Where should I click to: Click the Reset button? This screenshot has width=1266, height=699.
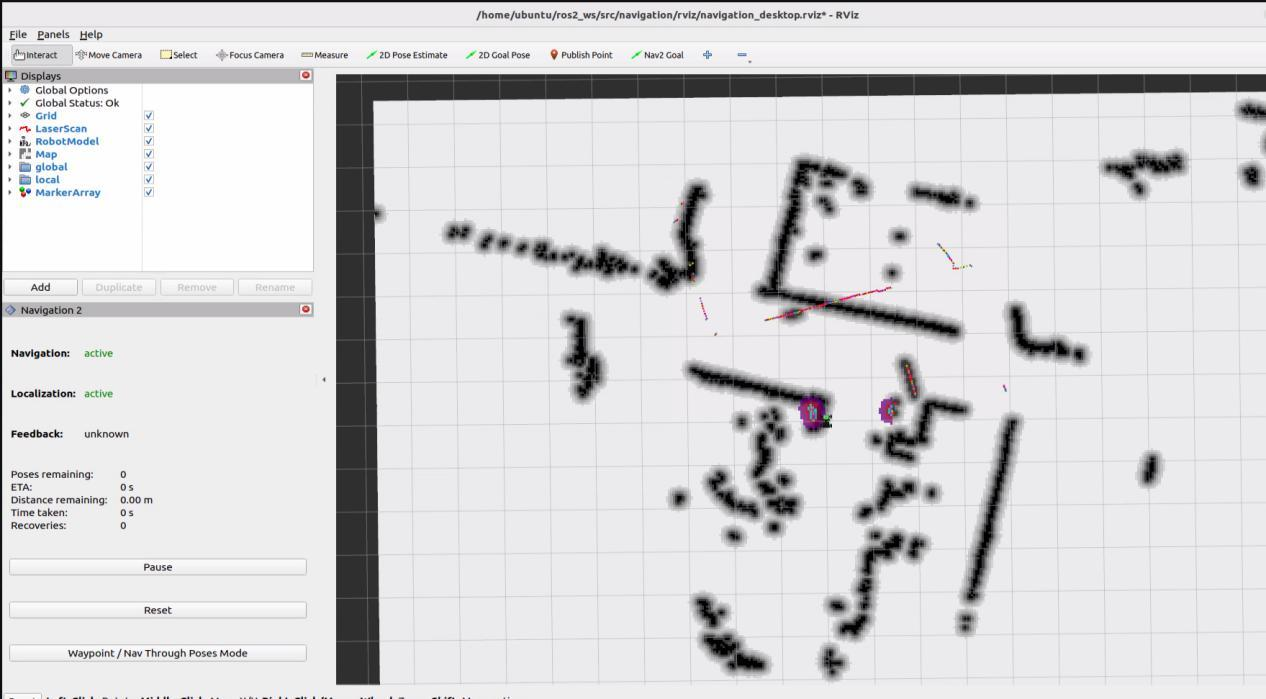click(158, 610)
